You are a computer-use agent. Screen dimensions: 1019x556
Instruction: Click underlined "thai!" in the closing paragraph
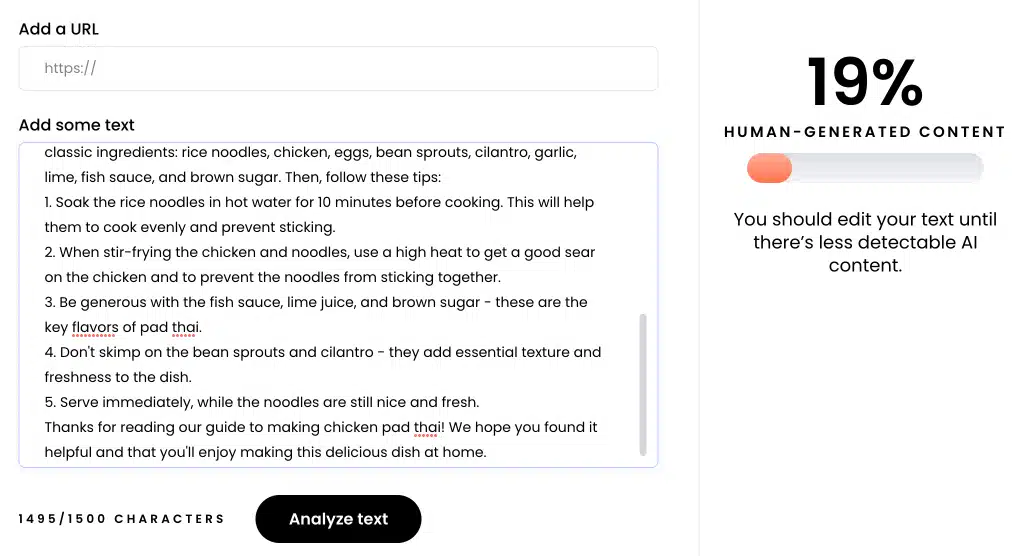429,427
